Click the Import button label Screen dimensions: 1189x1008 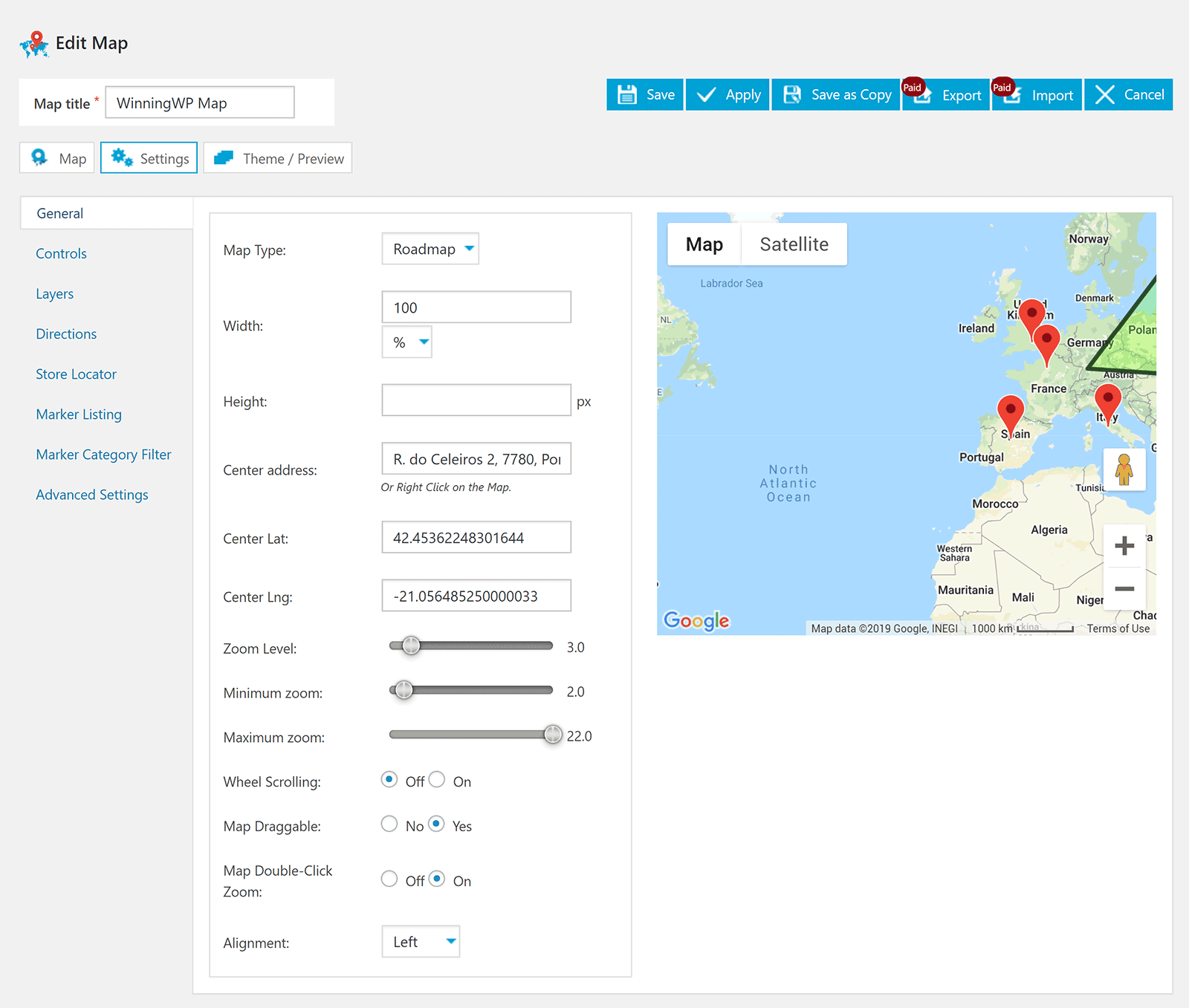[x=1052, y=96]
